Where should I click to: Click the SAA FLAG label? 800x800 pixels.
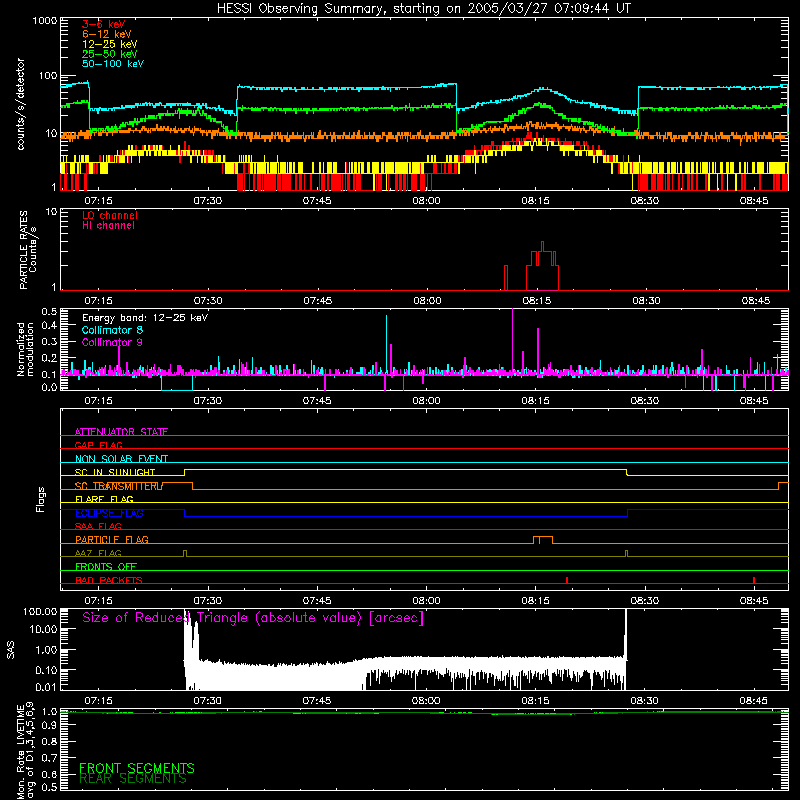98,526
